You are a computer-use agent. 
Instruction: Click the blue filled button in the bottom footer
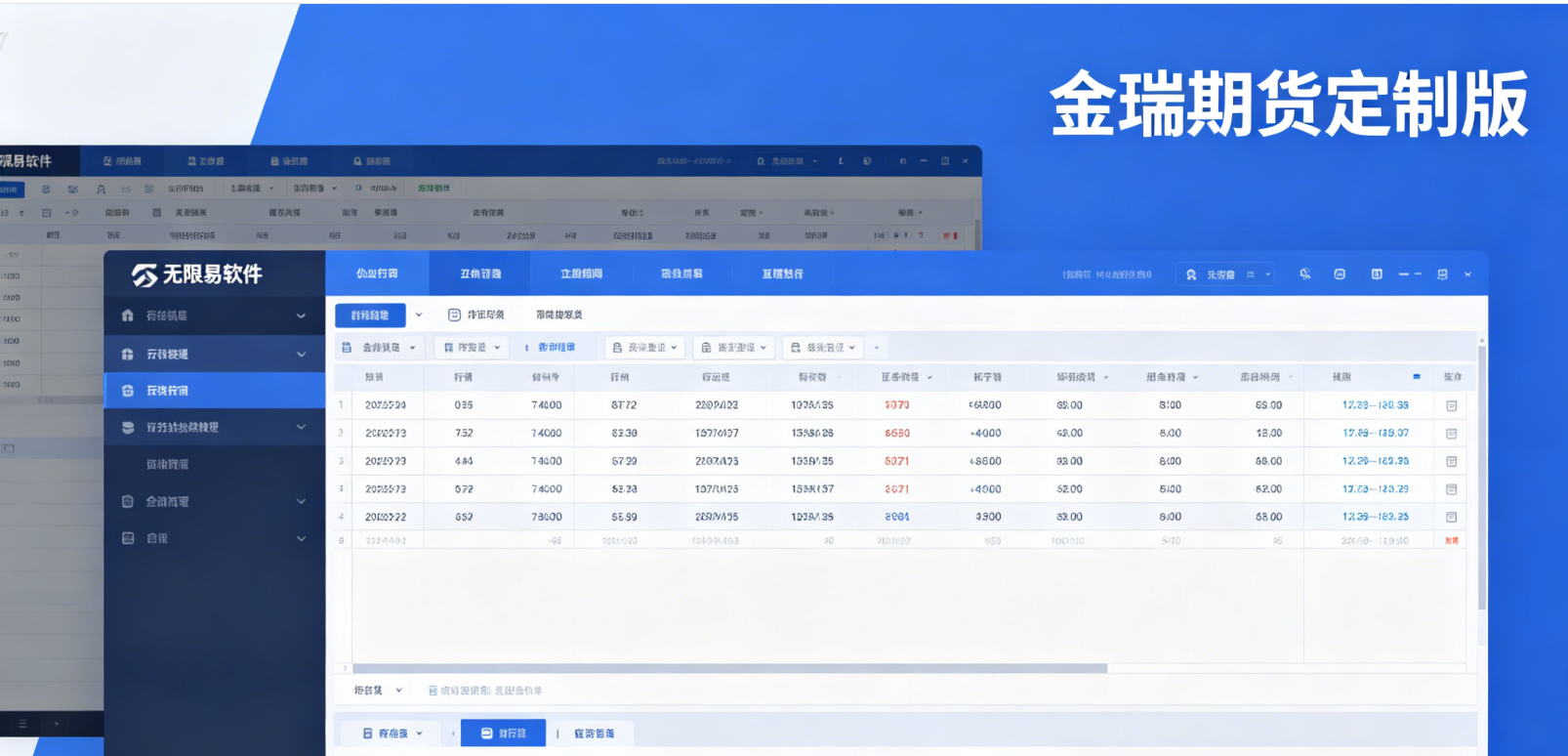point(503,733)
